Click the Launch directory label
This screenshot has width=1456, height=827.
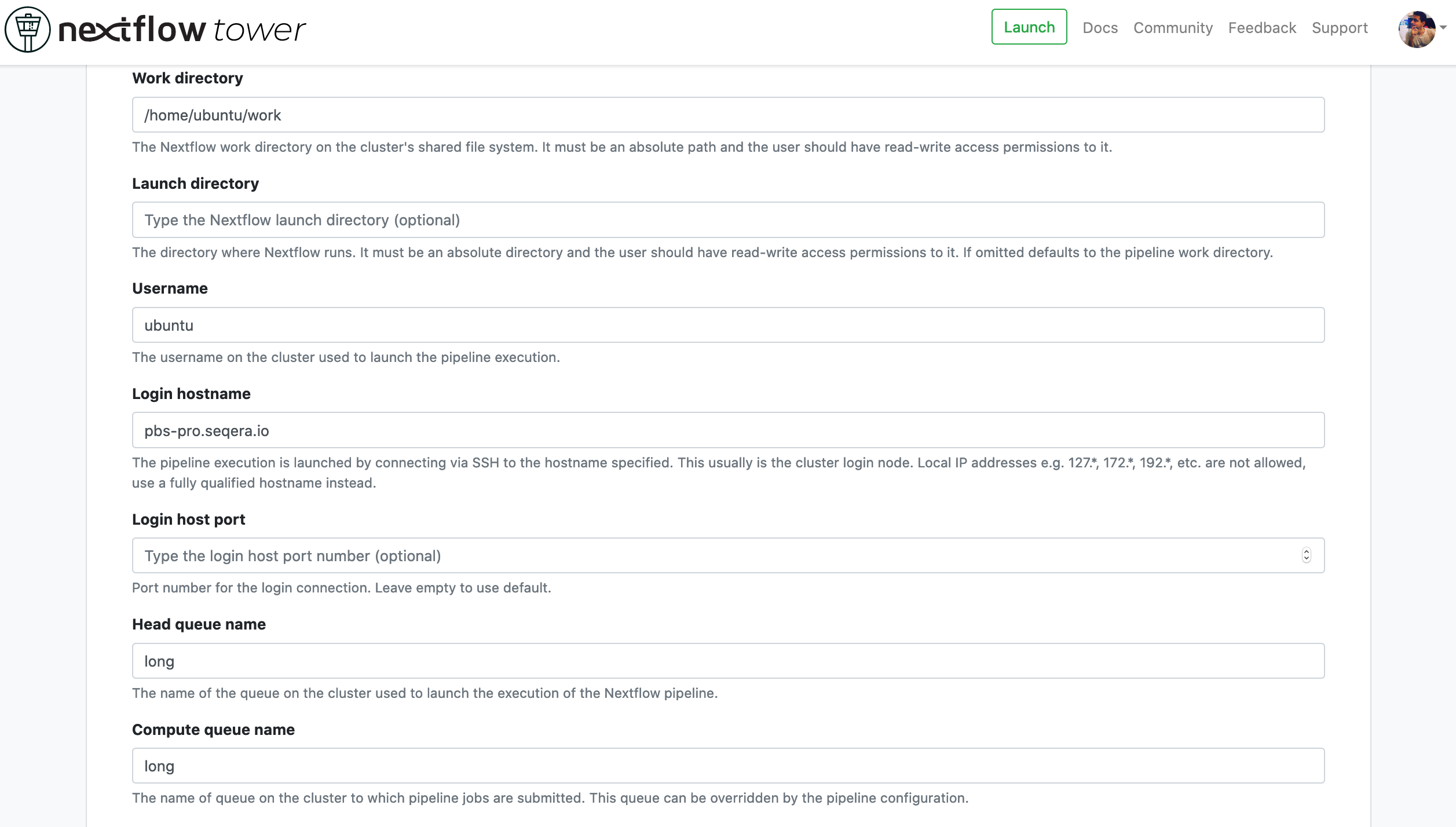coord(195,184)
